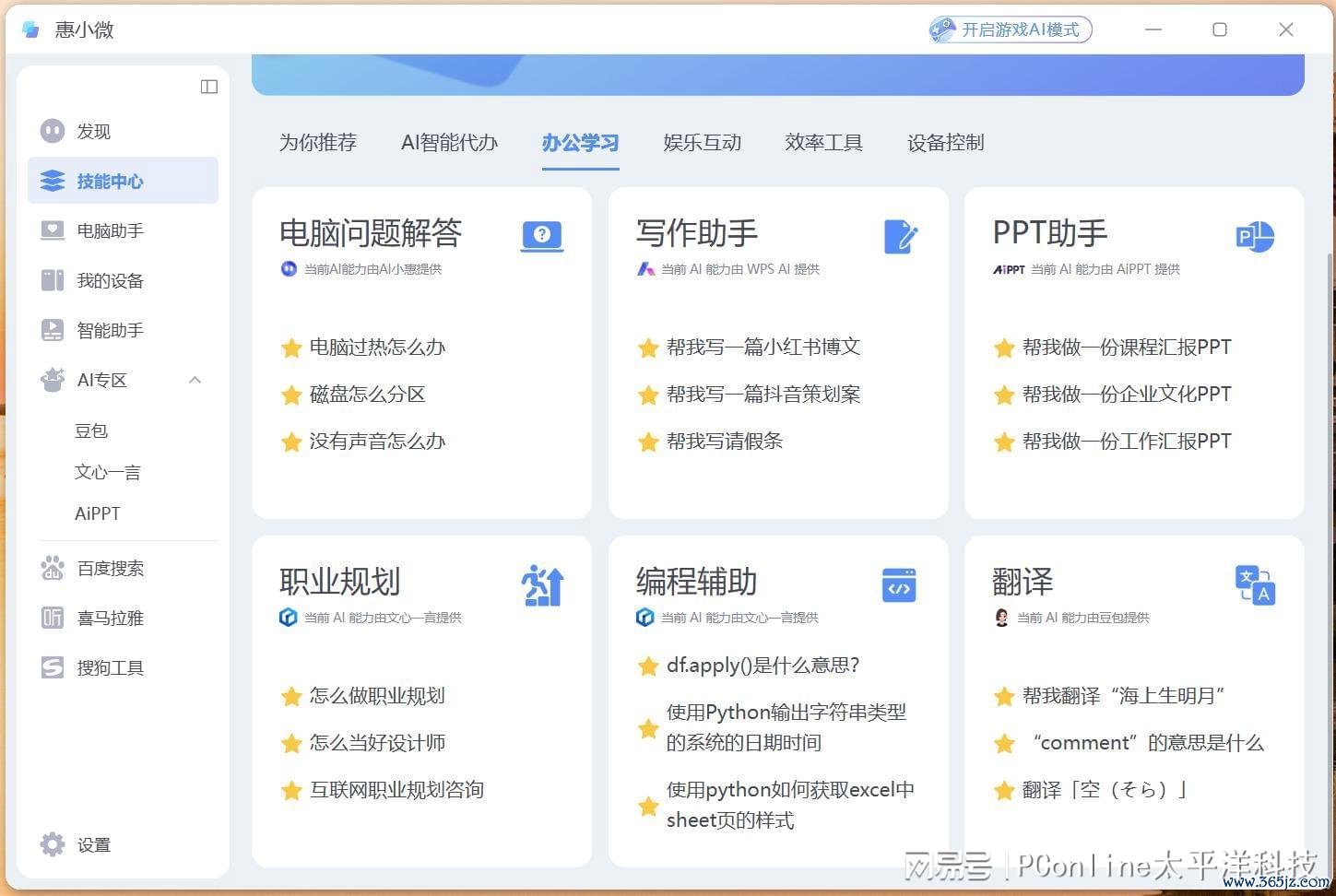Click the WPS AI provider logo
The height and width of the screenshot is (896, 1336).
pos(645,269)
